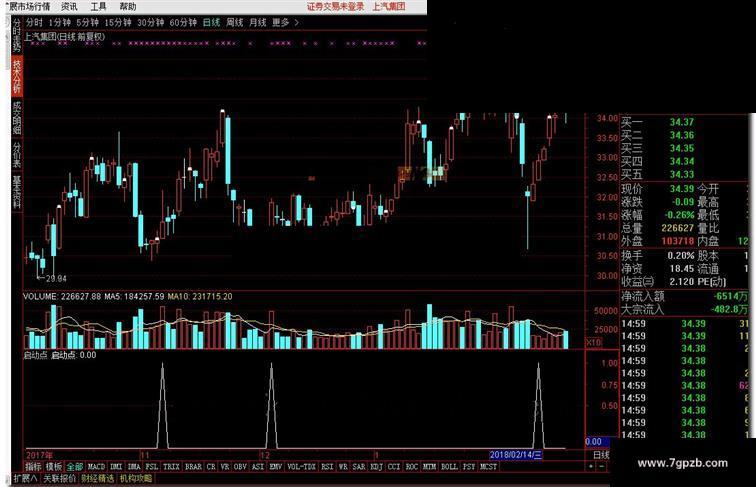Switch to 周线 weekly chart period
The image size is (756, 487).
pyautogui.click(x=234, y=22)
